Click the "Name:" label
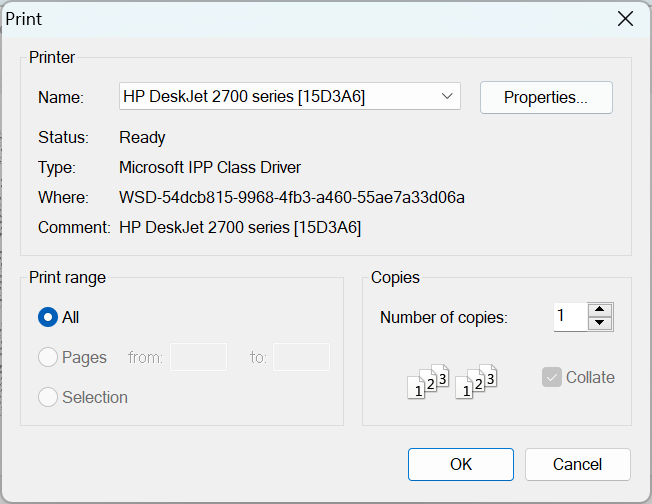The width and height of the screenshot is (652, 504). click(x=61, y=97)
